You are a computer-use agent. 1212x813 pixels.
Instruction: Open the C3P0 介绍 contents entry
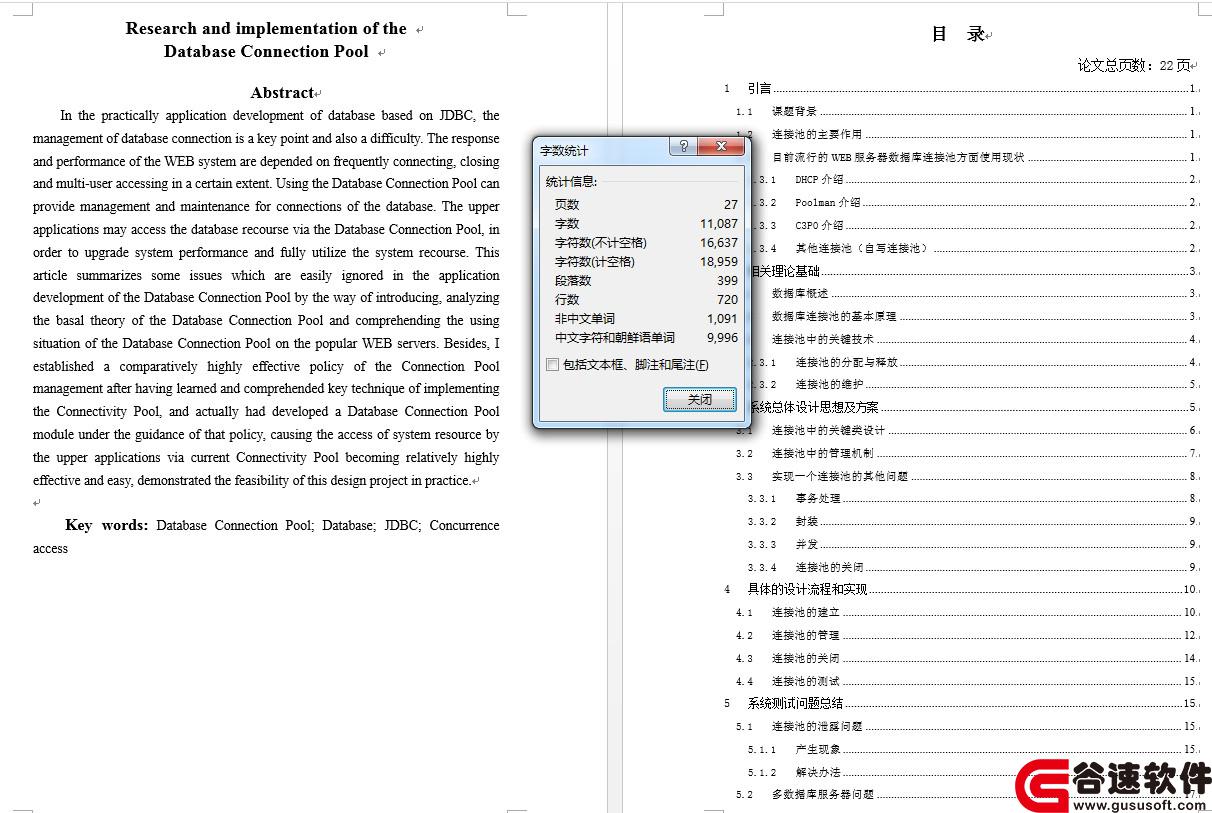973,225
